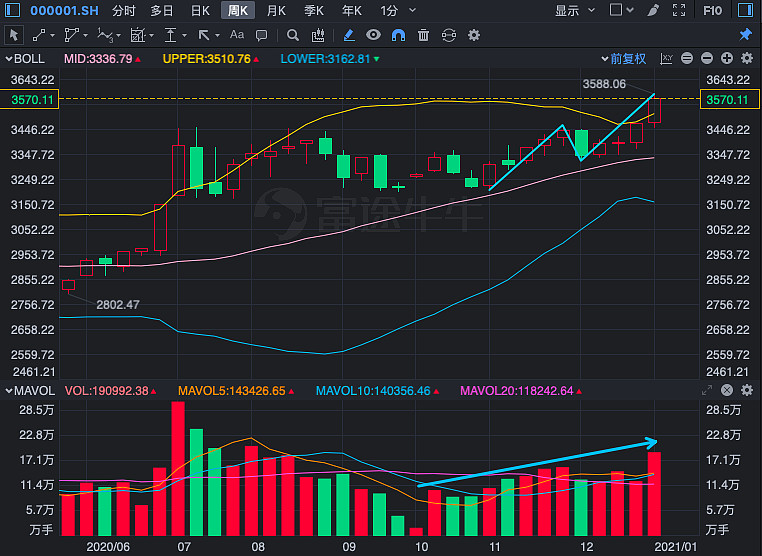762x556 pixels.
Task: Open the 显示 dropdown
Action: click(x=575, y=11)
